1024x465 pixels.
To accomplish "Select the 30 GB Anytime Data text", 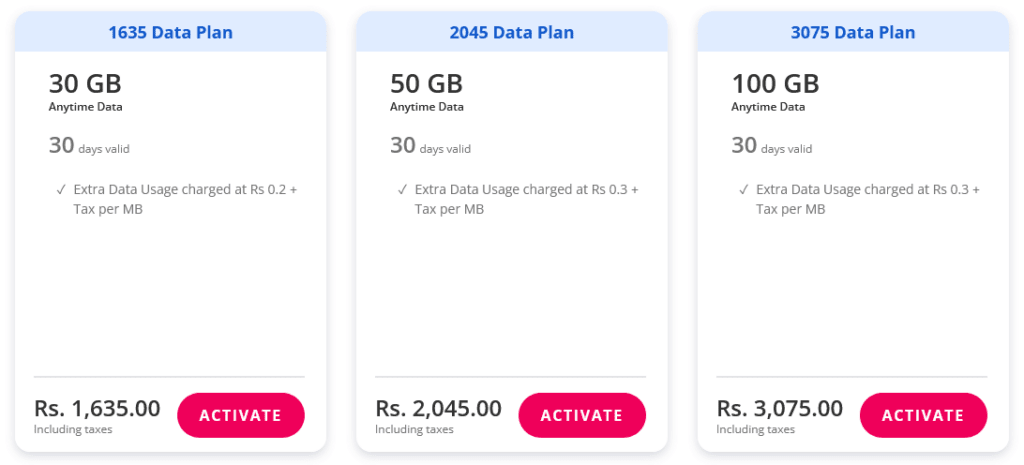I will 86,91.
